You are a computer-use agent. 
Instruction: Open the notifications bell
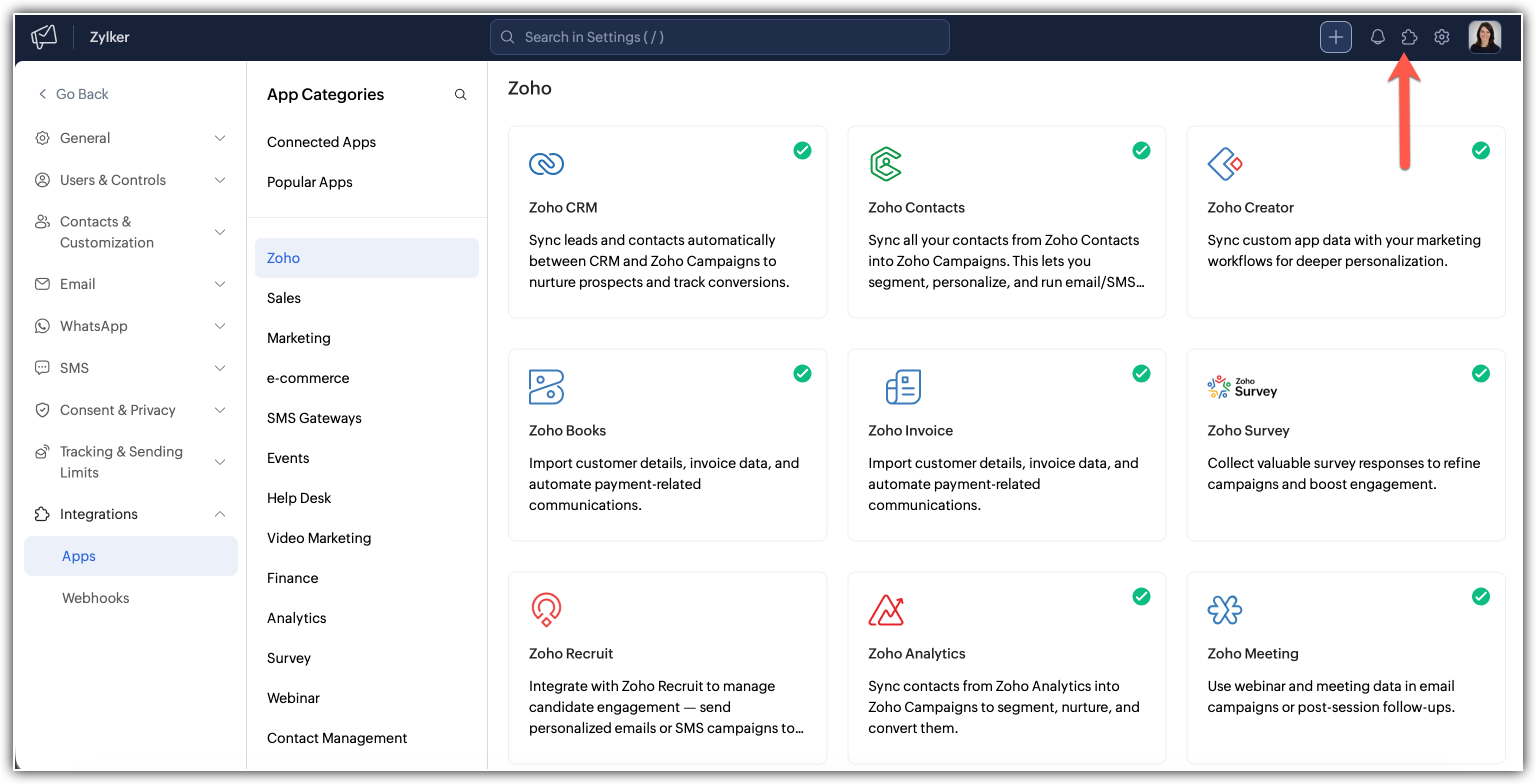click(1377, 37)
